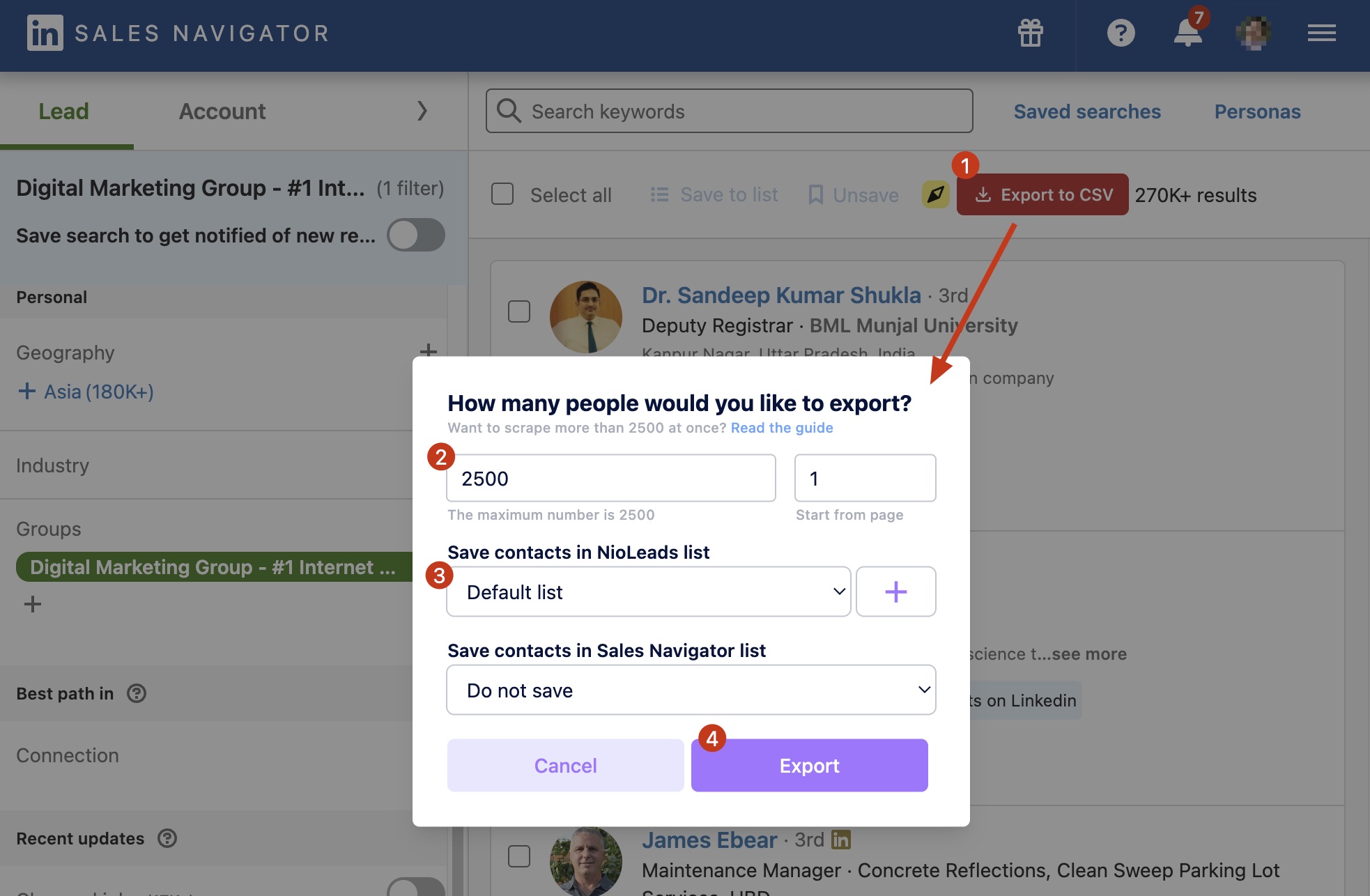Open Saved searches
This screenshot has width=1370, height=896.
tap(1087, 111)
